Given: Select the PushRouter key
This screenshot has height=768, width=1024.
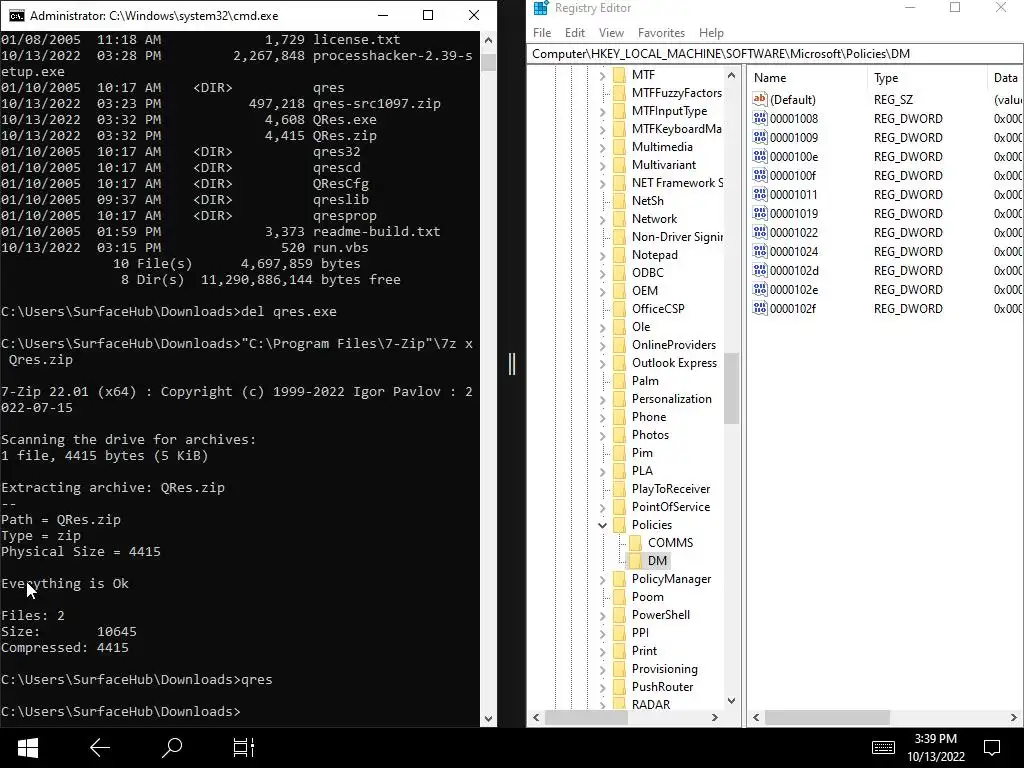Looking at the screenshot, I should click(x=662, y=686).
